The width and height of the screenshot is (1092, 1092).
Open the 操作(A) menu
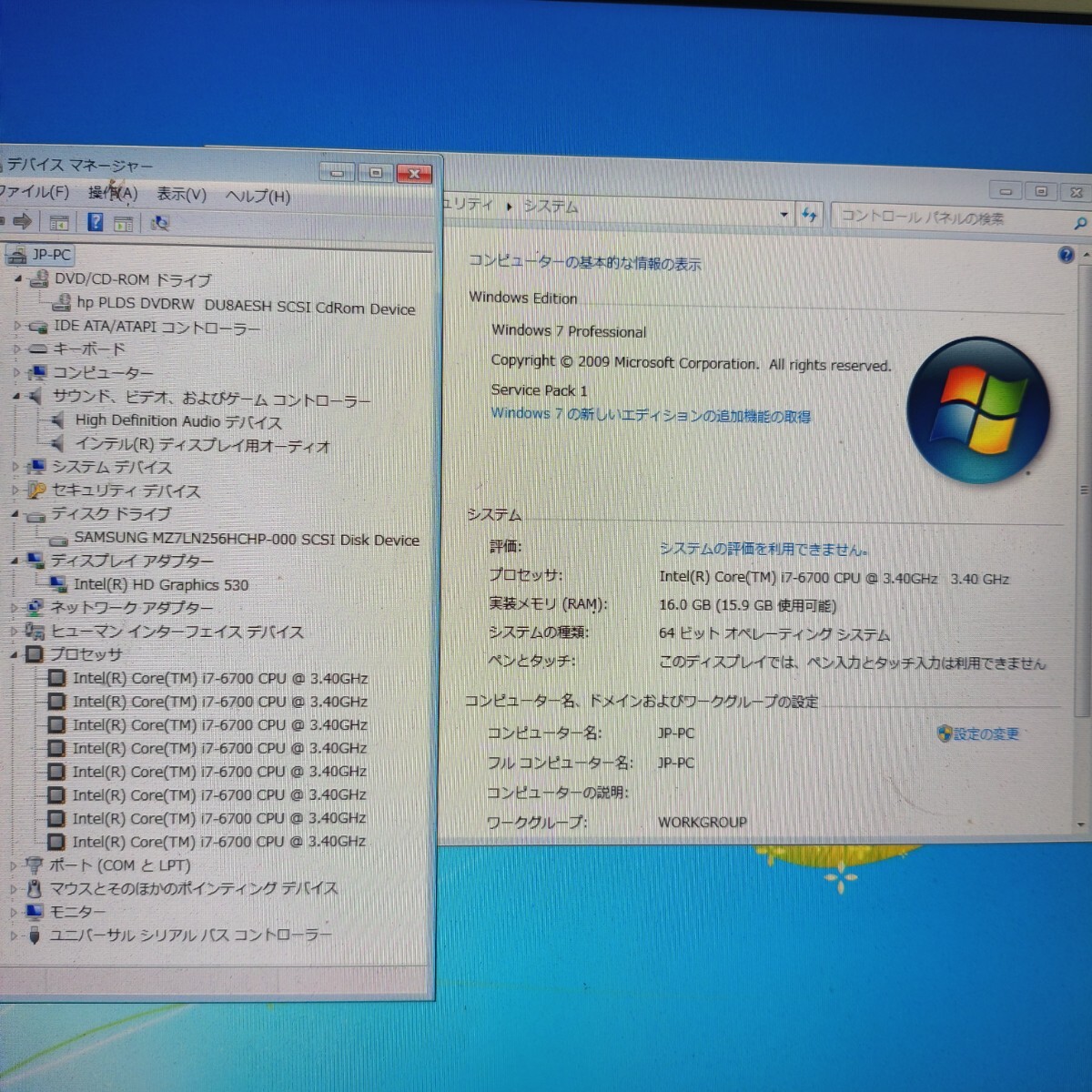pyautogui.click(x=112, y=192)
